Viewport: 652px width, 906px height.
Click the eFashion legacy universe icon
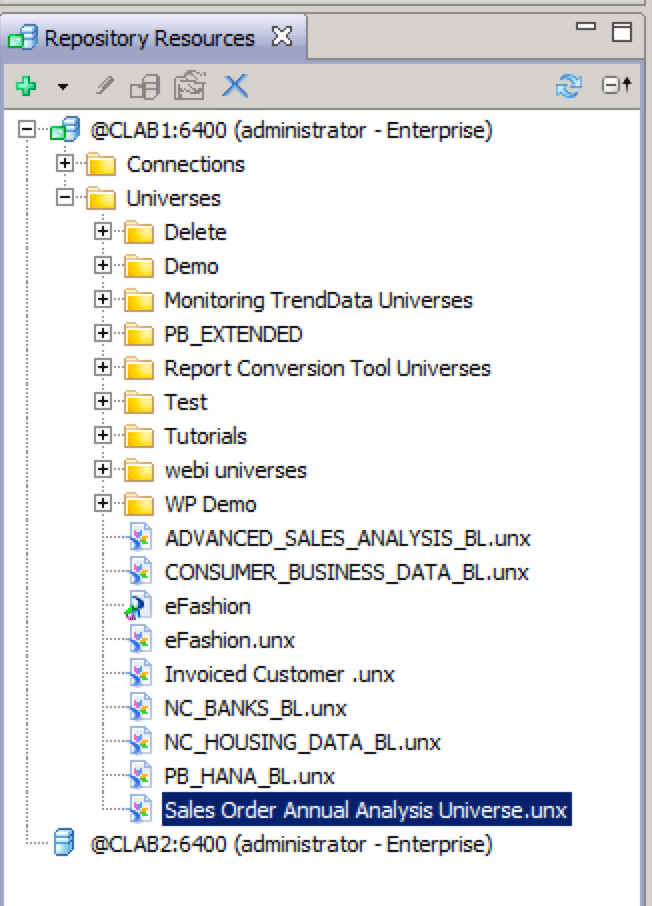pos(139,606)
